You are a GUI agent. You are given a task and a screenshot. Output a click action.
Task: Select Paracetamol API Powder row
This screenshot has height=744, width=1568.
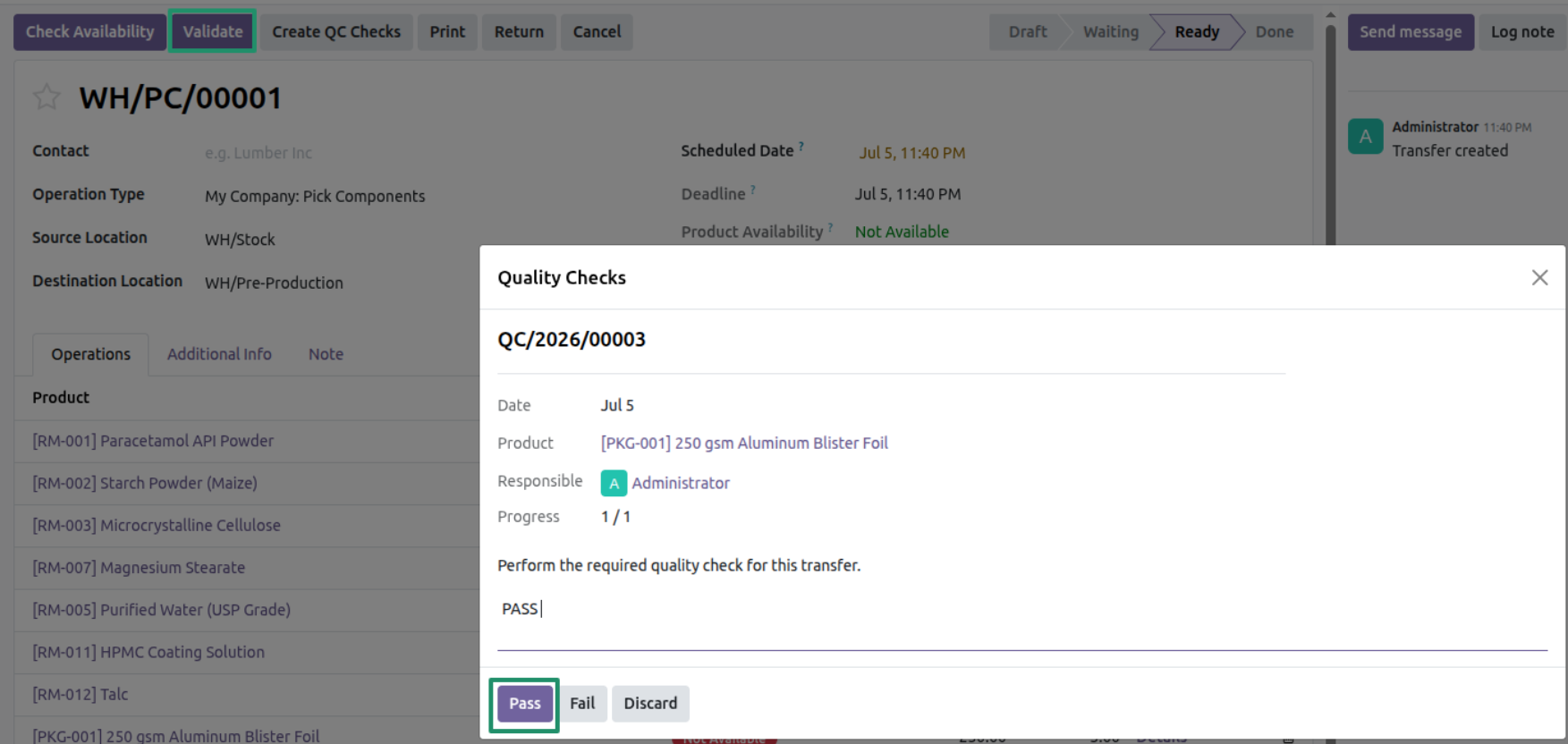tap(247, 442)
